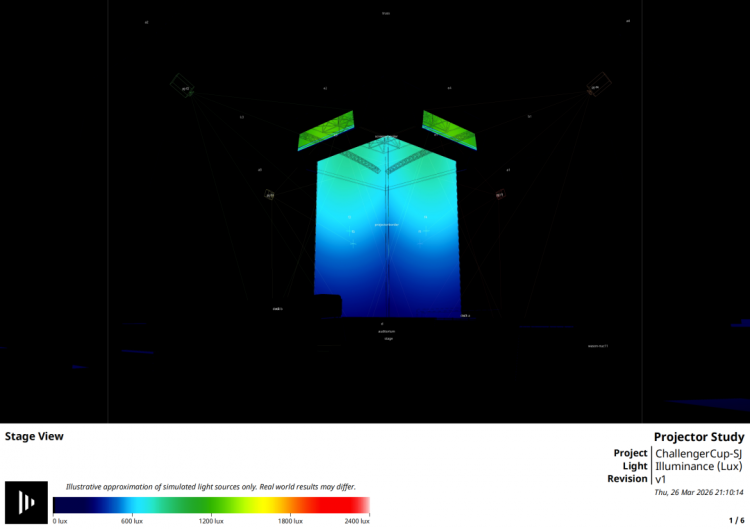Click the 'Light' field label

pos(635,466)
